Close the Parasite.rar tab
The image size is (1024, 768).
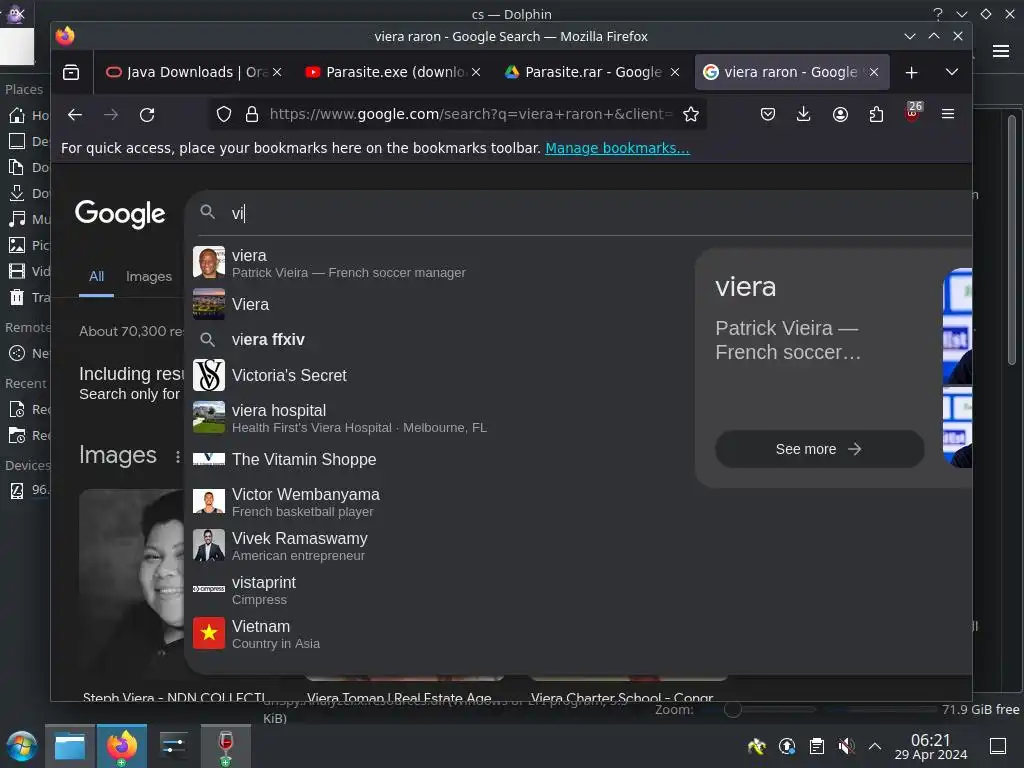pos(675,72)
